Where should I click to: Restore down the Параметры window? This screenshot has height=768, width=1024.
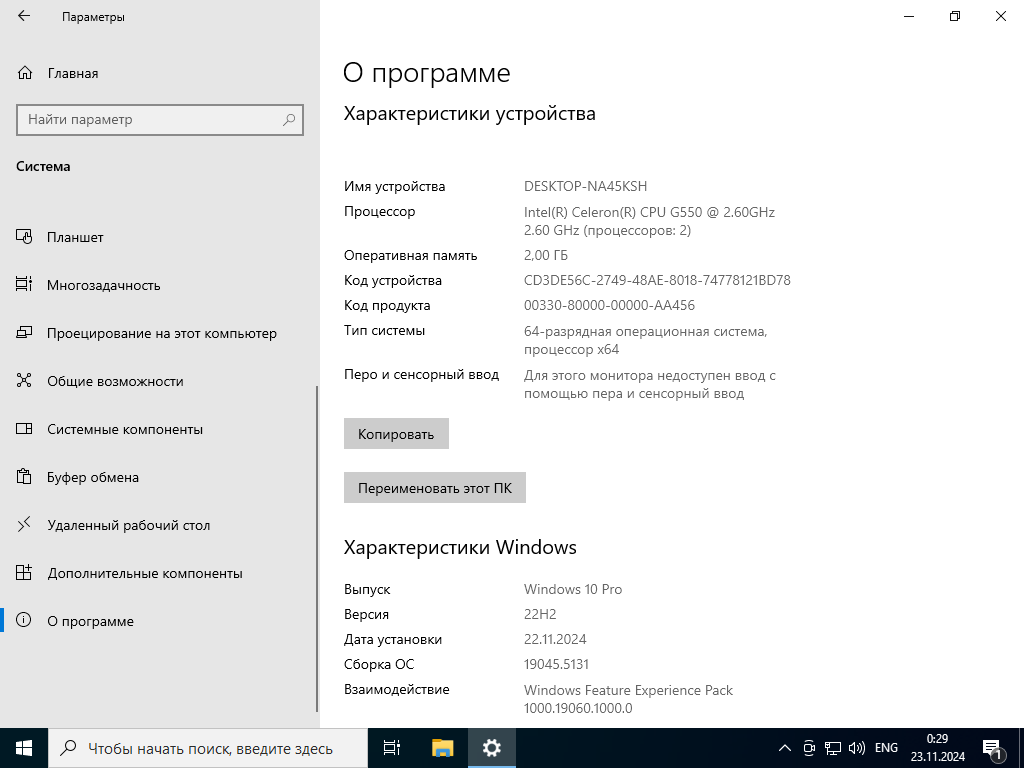coord(955,16)
